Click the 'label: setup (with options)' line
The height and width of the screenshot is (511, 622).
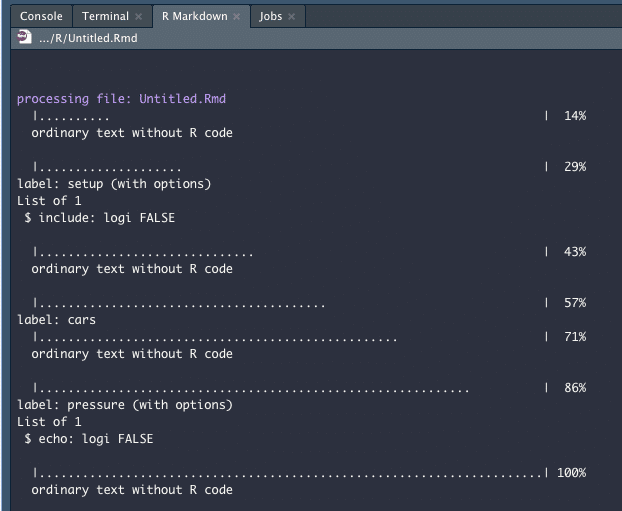click(114, 184)
